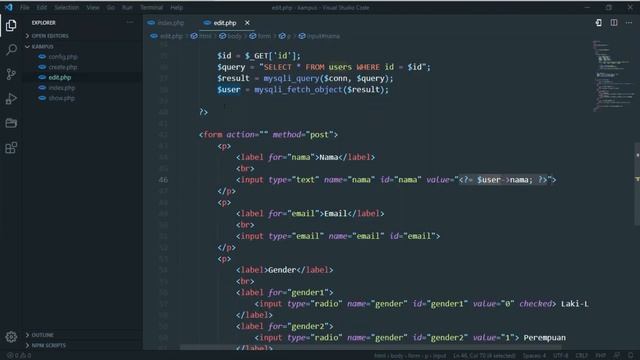Viewport: 640px width, 360px height.
Task: Open the Run and Debug view
Action: [x=11, y=99]
